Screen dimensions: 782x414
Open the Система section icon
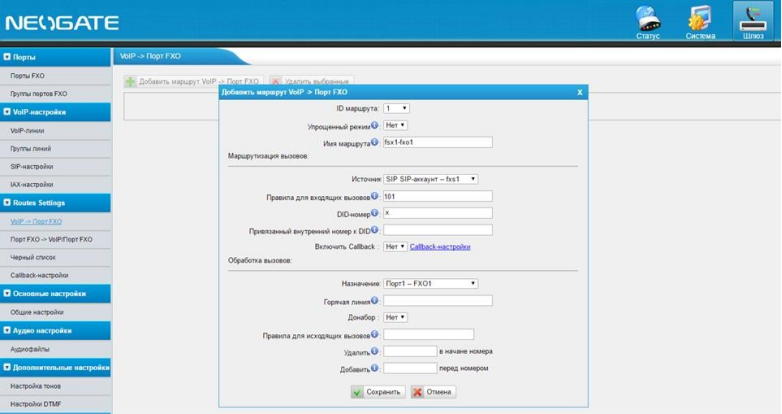700,22
